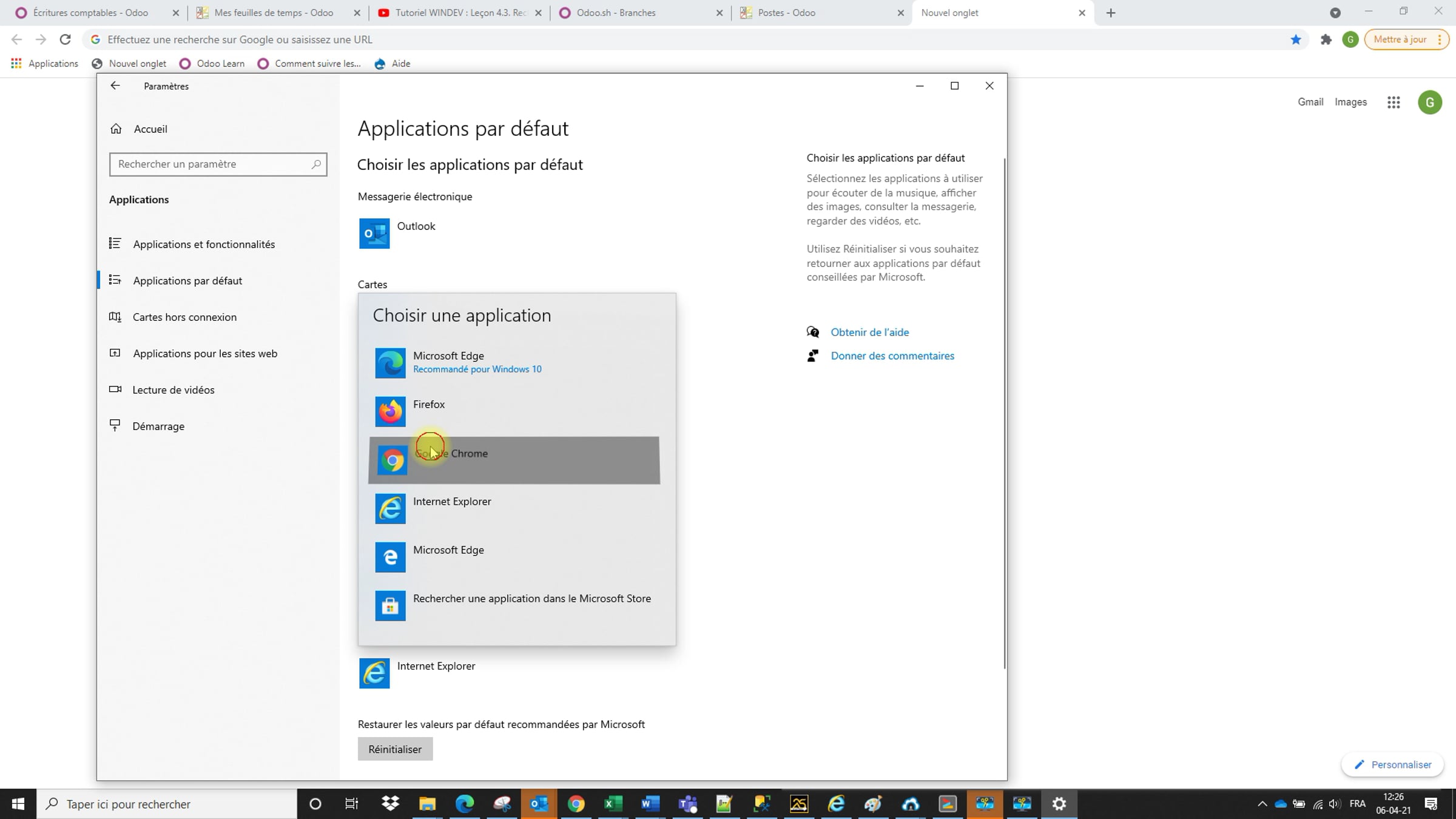Open the Obtenir de l'aide link

pyautogui.click(x=869, y=332)
